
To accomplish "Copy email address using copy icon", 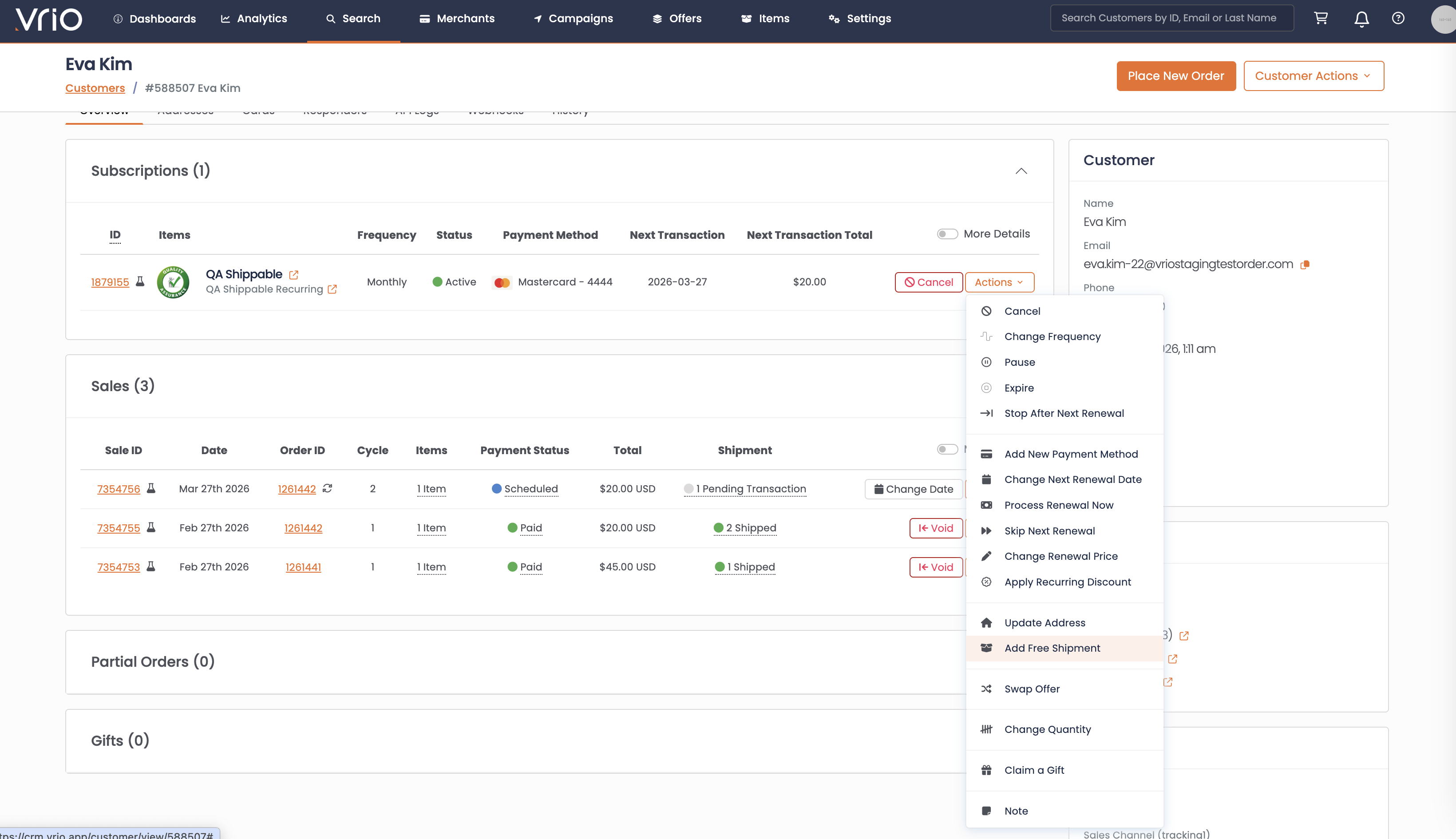I will (1305, 265).
